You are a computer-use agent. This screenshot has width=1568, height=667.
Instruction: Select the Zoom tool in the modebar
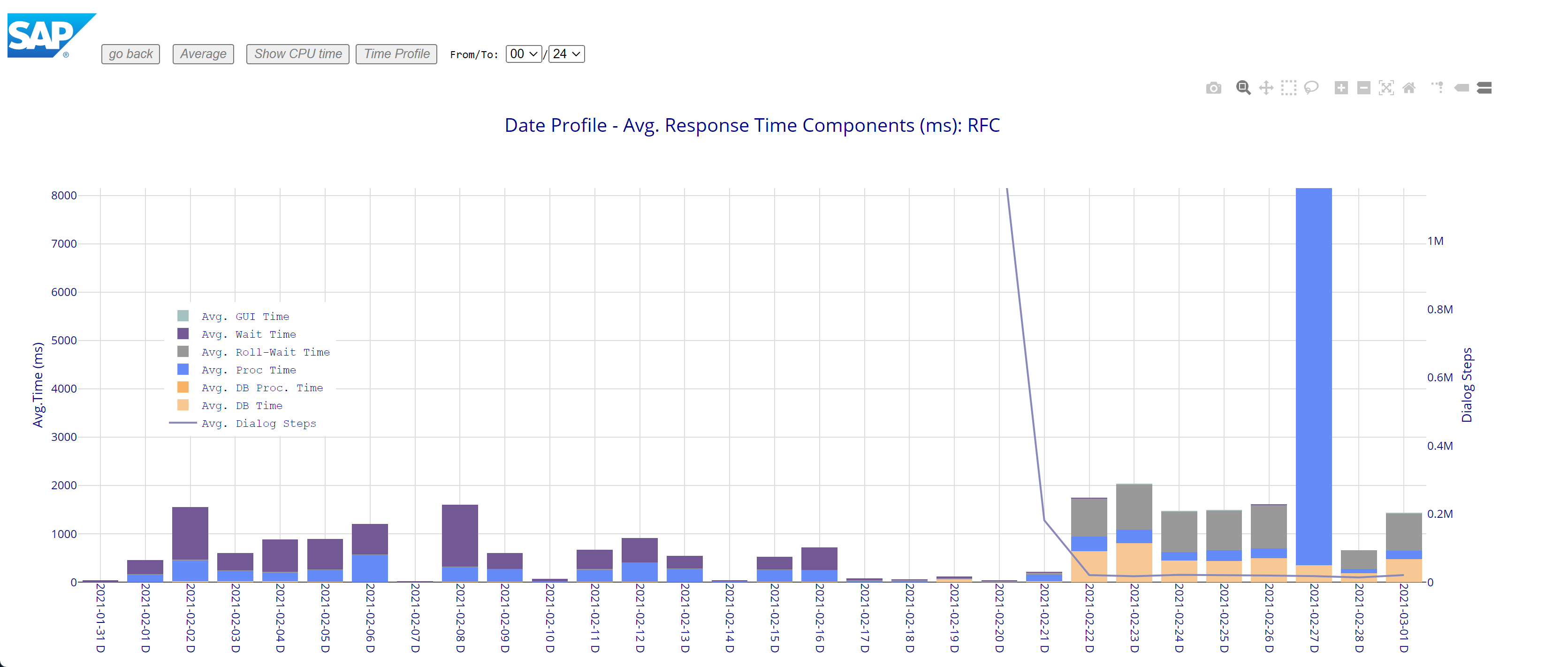[1243, 88]
